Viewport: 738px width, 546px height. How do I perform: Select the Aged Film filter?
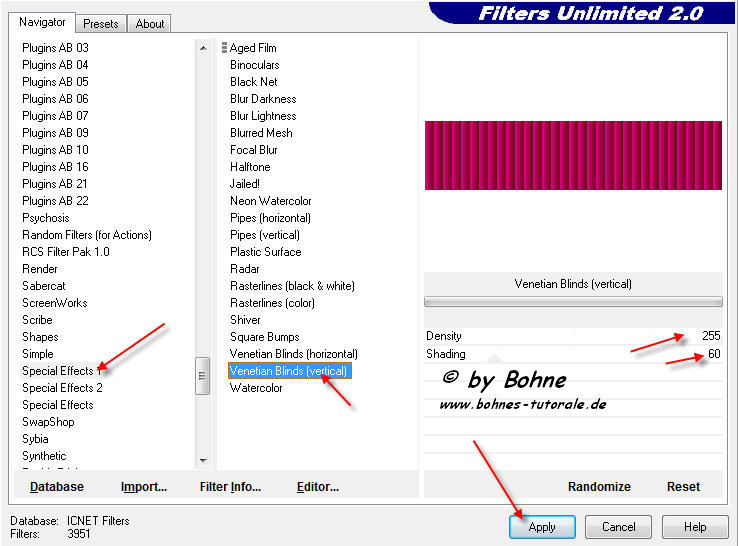[253, 48]
